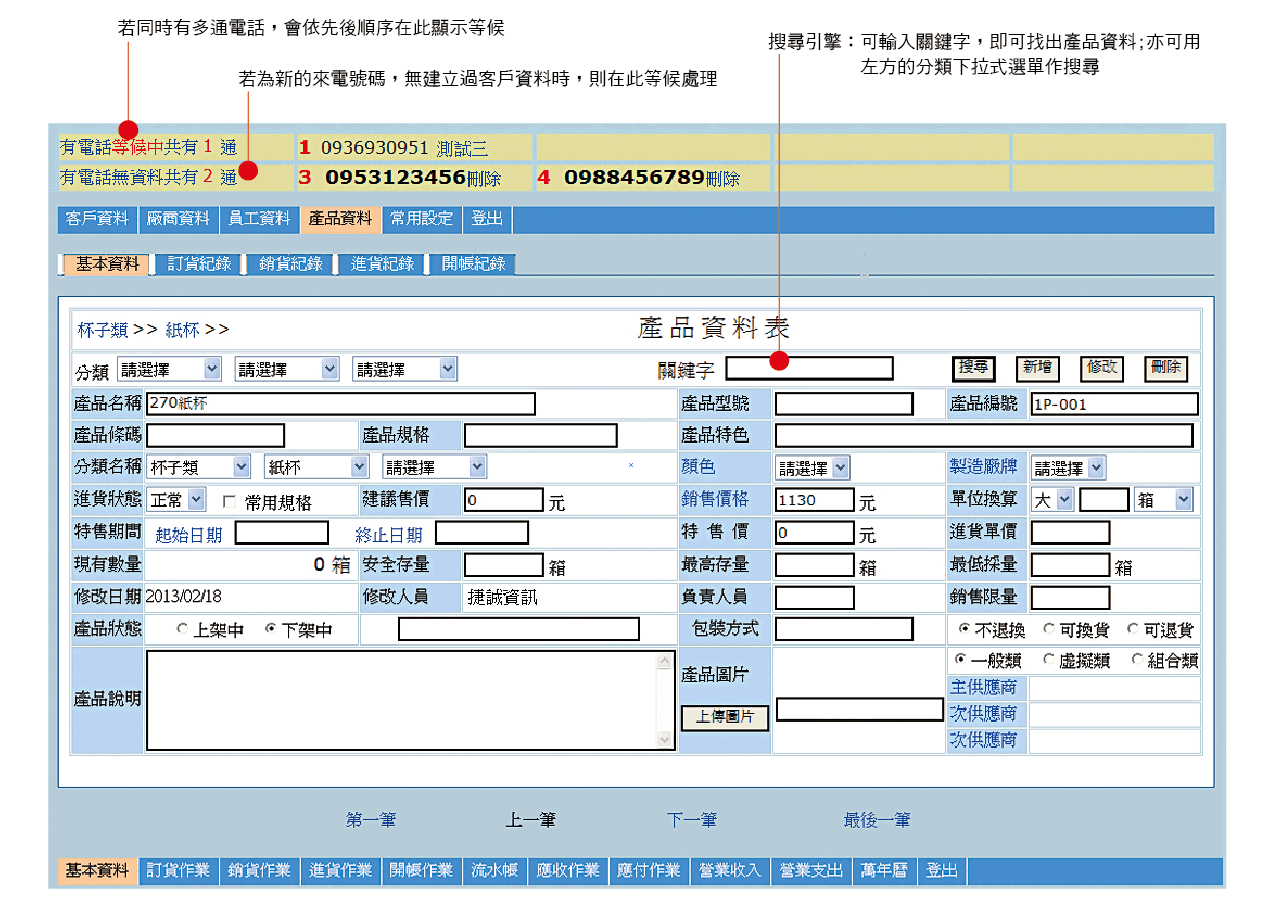Screen dimensions: 1280x900
Task: Click the 新增 button
Action: click(x=1037, y=368)
